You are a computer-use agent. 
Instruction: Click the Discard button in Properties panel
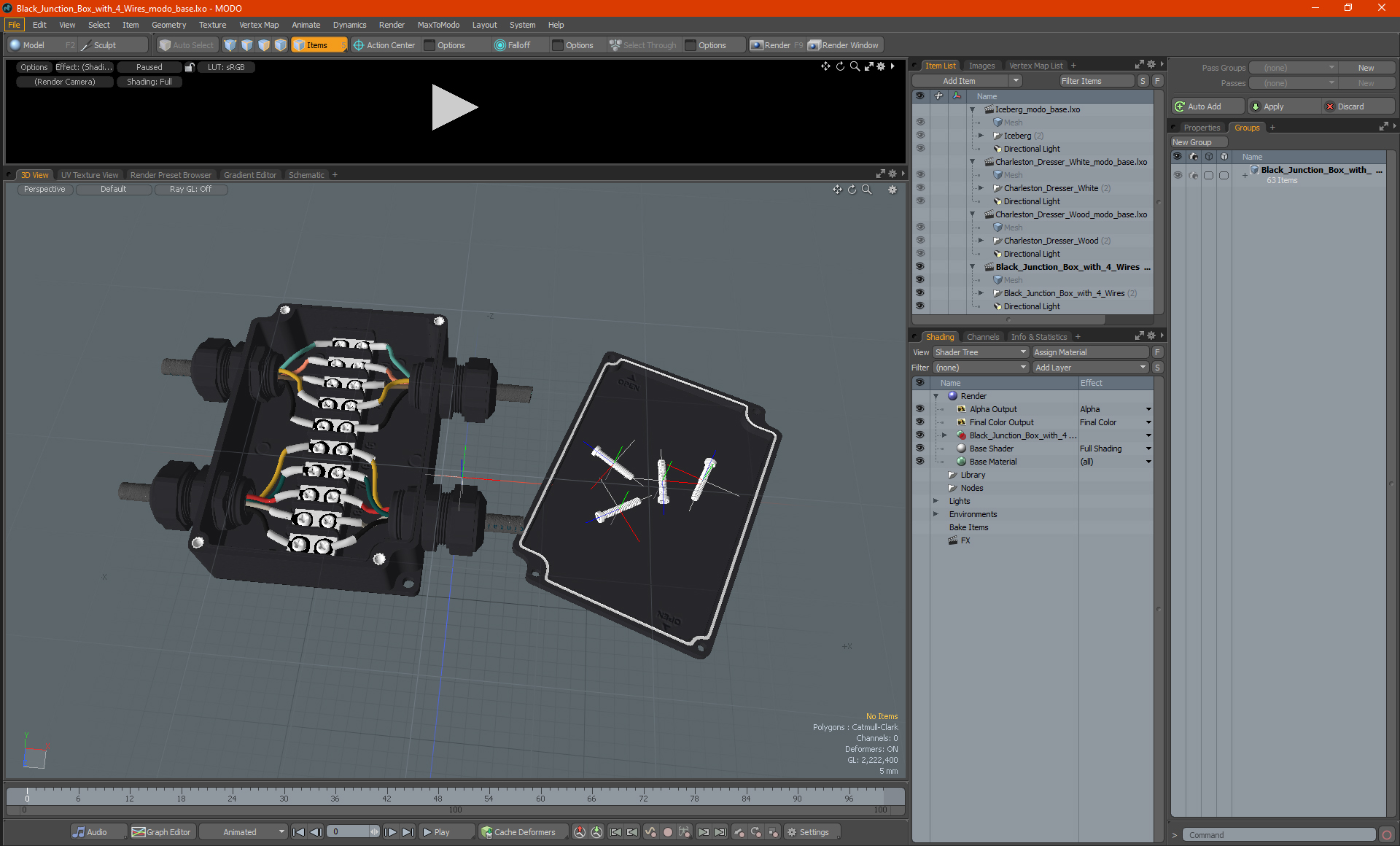(x=1350, y=107)
